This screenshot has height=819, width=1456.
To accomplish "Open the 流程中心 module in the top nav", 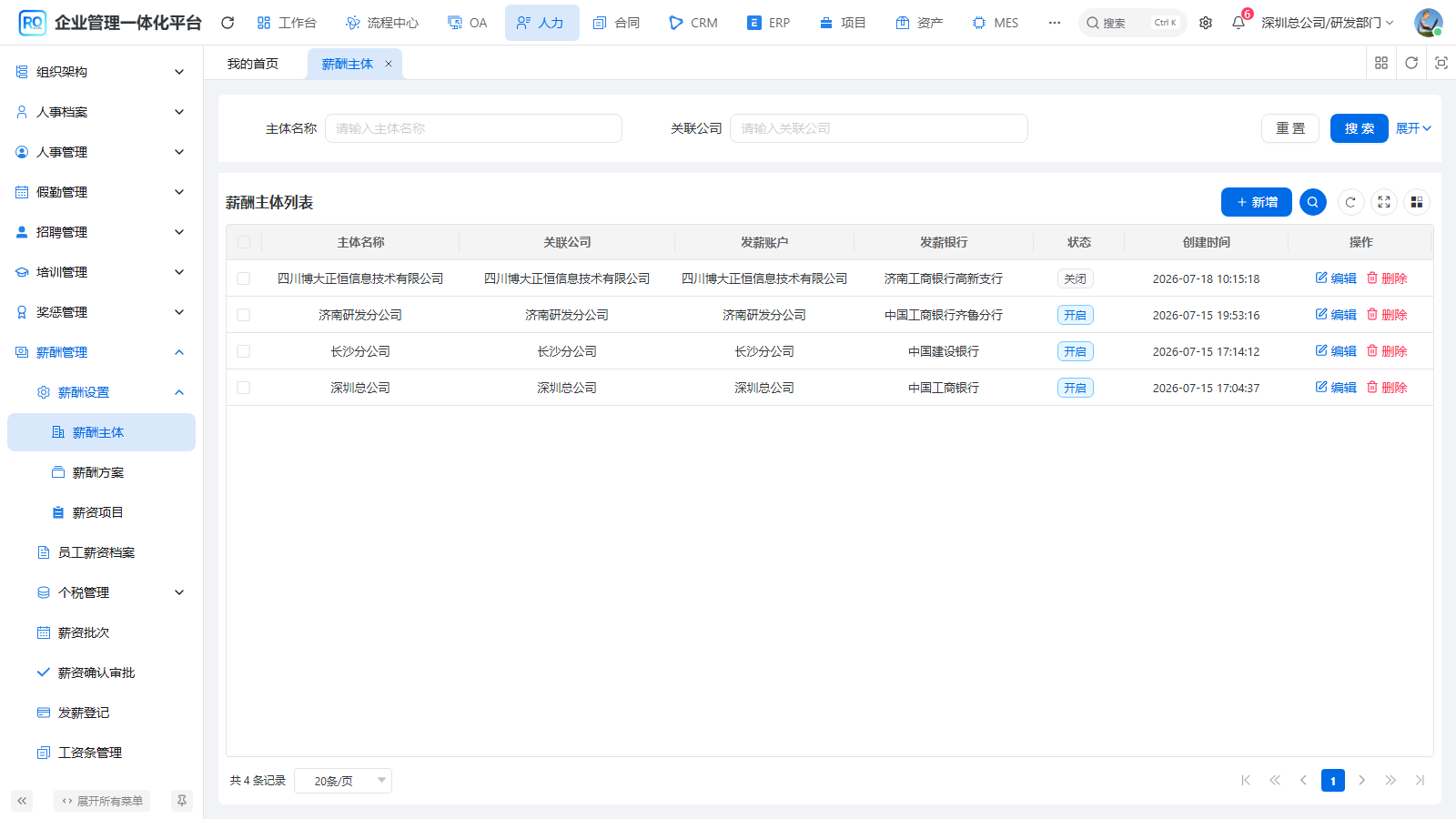I will pyautogui.click(x=382, y=23).
